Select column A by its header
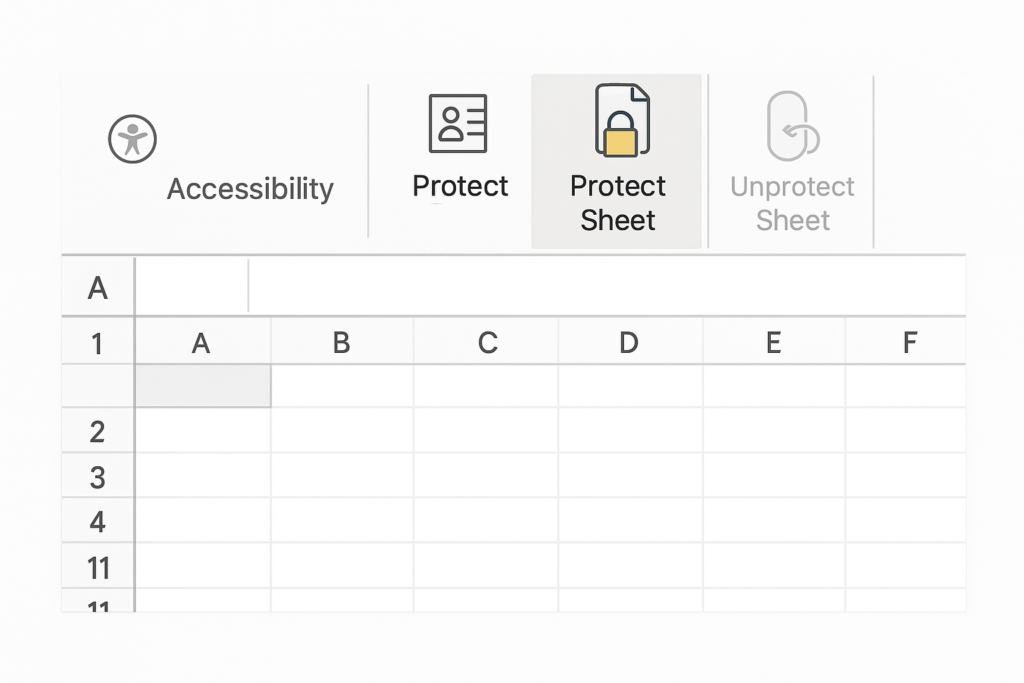The width and height of the screenshot is (1024, 683). 201,343
